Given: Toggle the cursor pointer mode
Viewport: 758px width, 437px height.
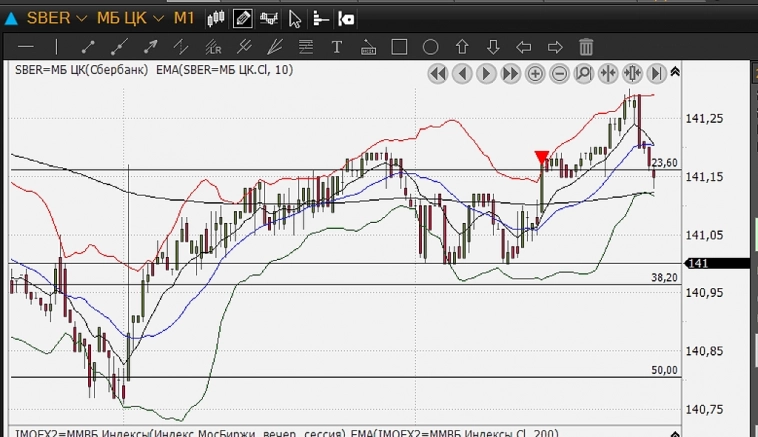Looking at the screenshot, I should [x=294, y=18].
